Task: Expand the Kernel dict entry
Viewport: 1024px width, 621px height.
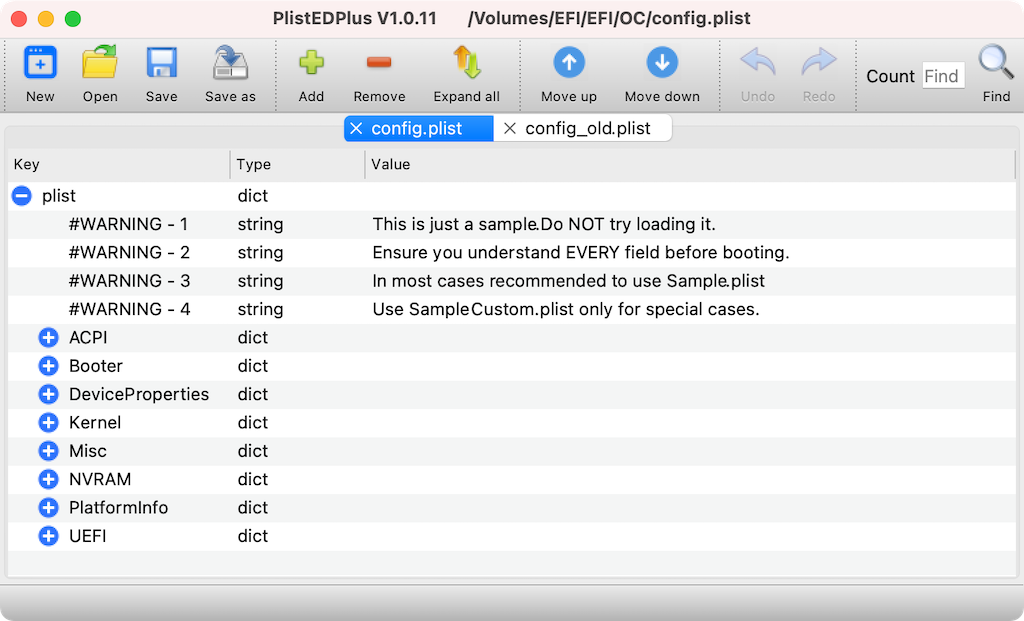Action: 48,422
